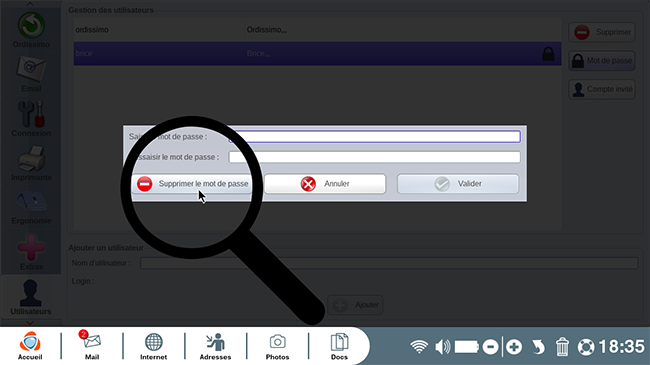Open the Accueil home icon
The image size is (650, 365).
(x=30, y=346)
